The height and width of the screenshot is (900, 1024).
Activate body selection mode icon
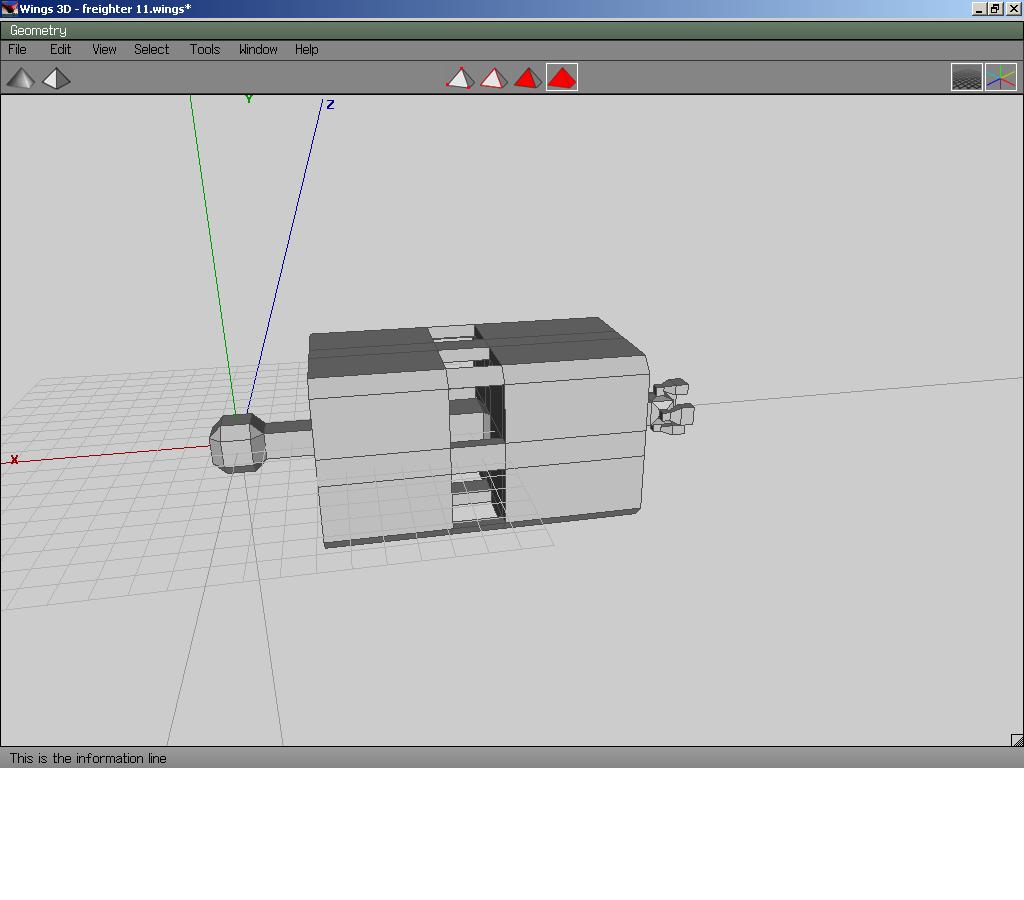tap(562, 78)
